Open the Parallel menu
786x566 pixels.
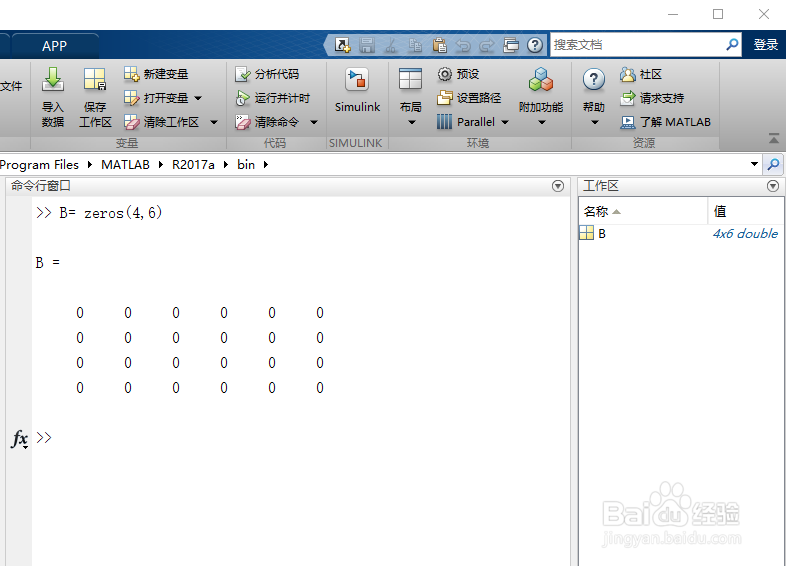(473, 122)
